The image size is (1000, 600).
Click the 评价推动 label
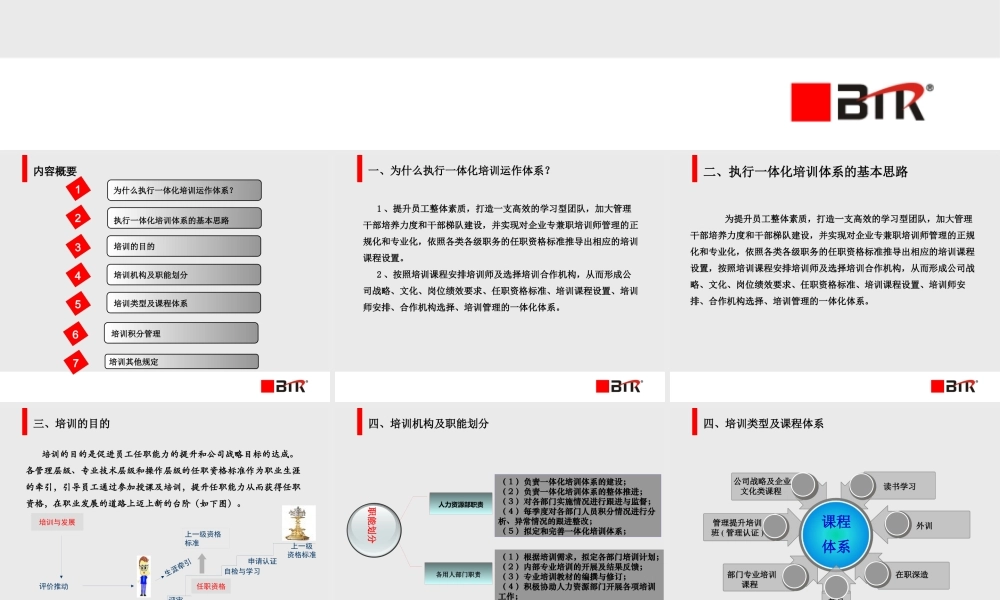pos(54,586)
